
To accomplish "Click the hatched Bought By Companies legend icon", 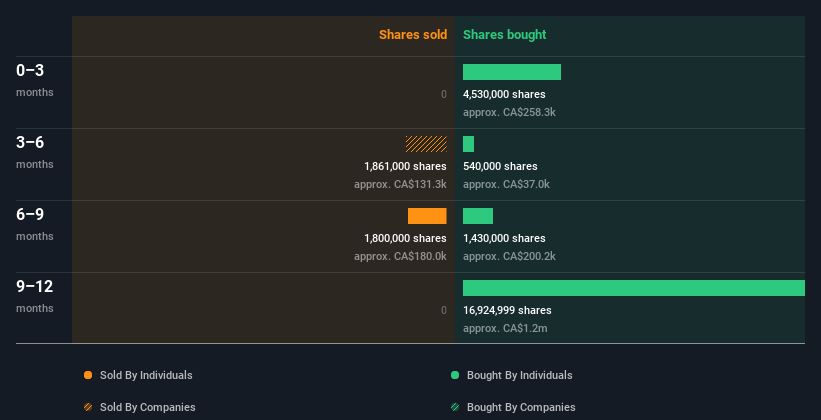I will click(x=455, y=407).
